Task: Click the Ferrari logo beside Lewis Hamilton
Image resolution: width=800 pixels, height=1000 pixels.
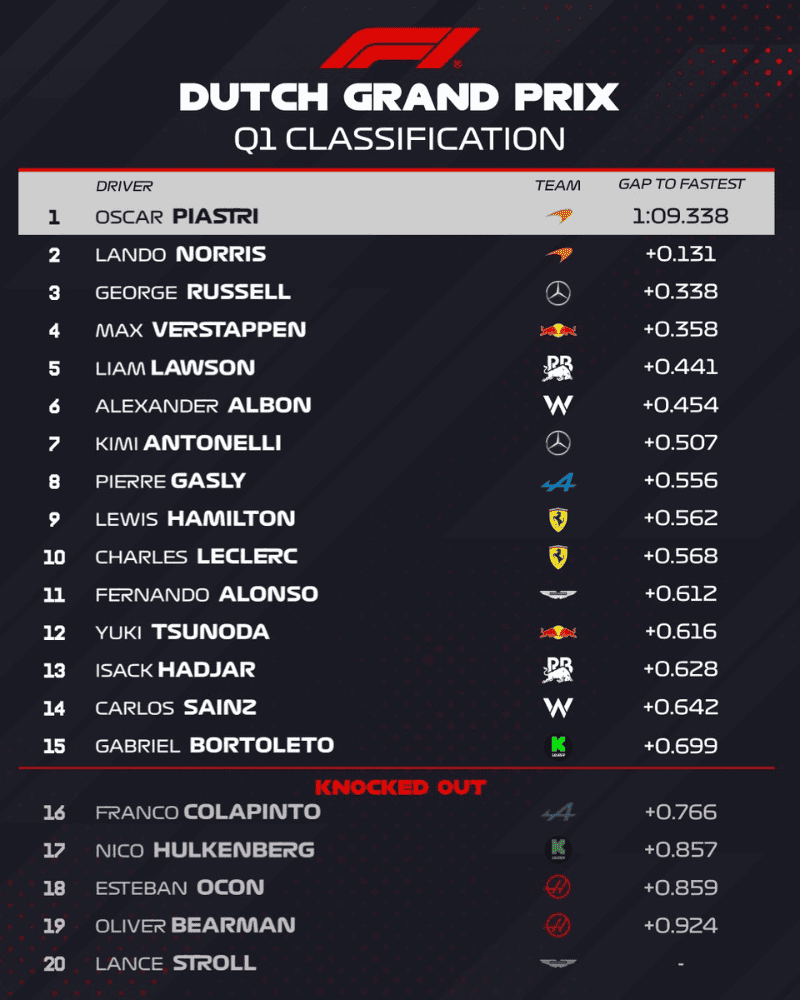Action: (x=558, y=519)
